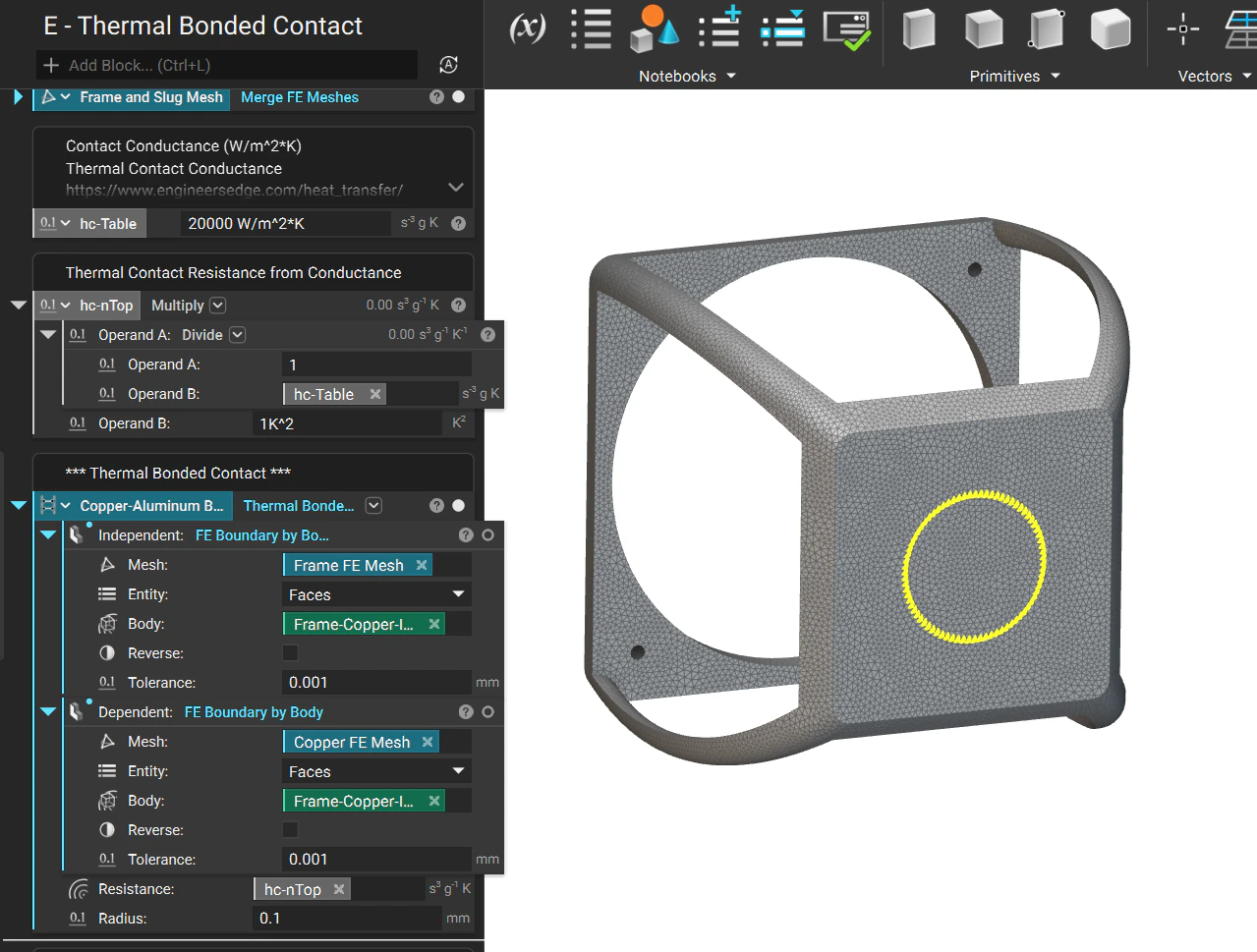The height and width of the screenshot is (952, 1257).
Task: Enable the Reverse checkbox under Dependent boundary
Action: (x=290, y=829)
